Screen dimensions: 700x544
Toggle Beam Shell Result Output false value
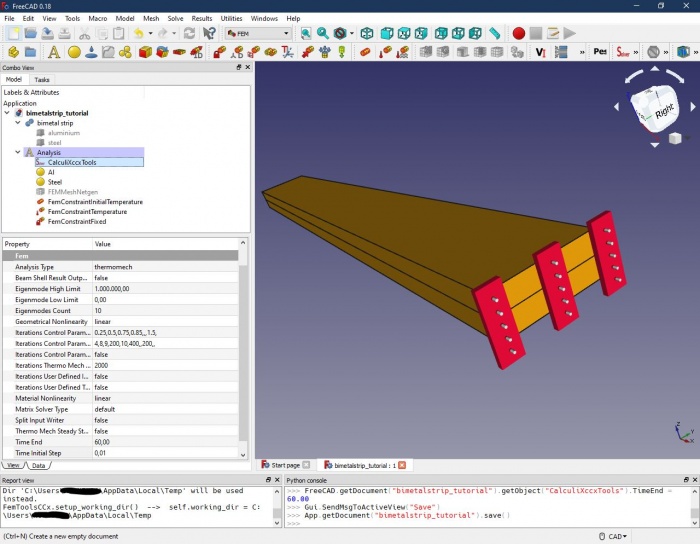[x=165, y=278]
